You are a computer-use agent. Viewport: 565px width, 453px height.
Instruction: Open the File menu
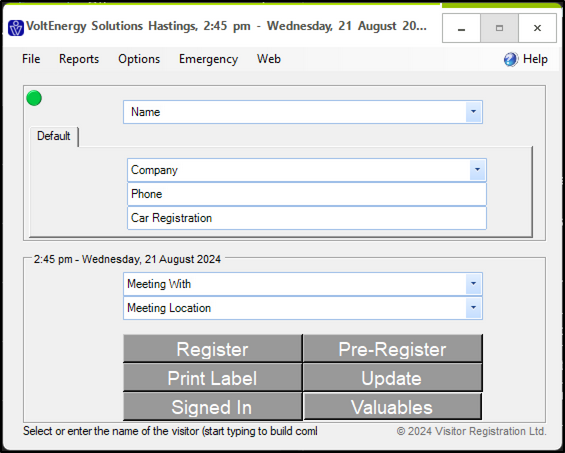click(x=31, y=59)
